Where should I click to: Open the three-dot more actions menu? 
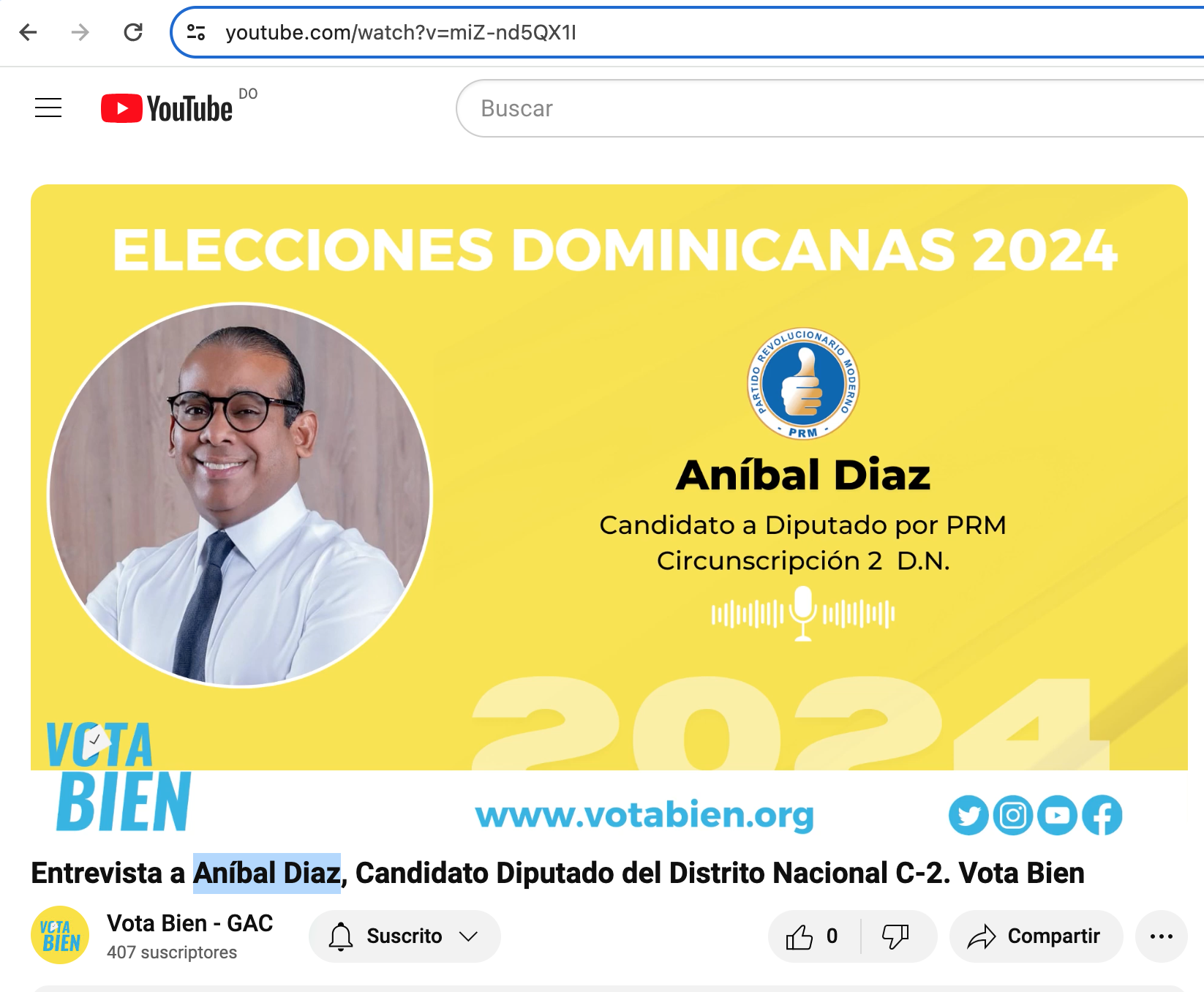click(1161, 936)
